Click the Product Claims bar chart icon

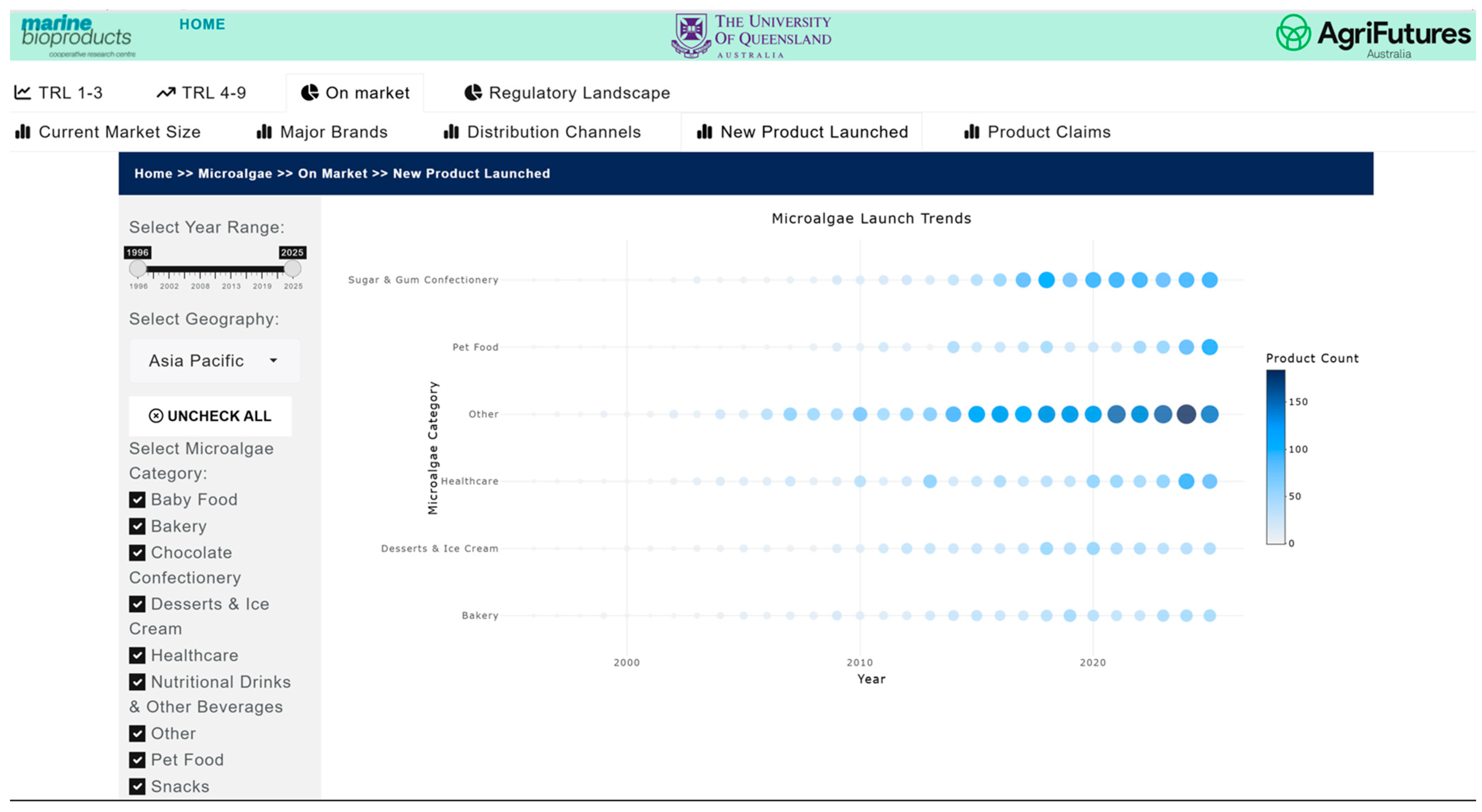pyautogui.click(x=972, y=132)
